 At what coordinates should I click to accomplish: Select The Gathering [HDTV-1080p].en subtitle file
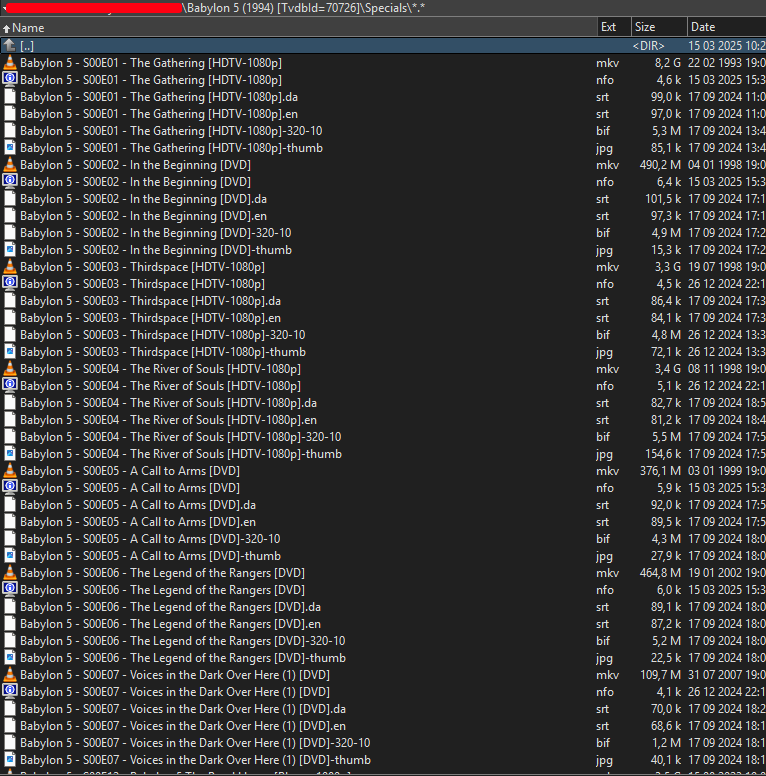coord(383,114)
